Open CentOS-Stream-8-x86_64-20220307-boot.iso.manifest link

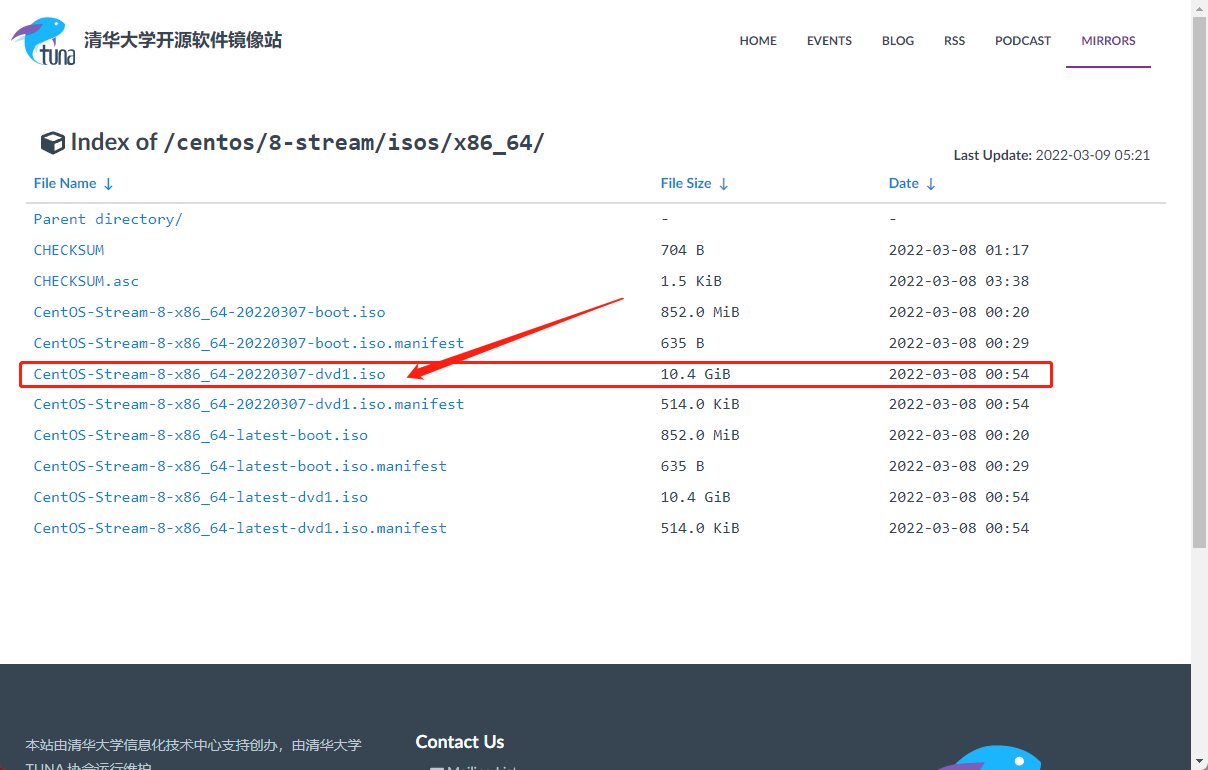pos(249,343)
